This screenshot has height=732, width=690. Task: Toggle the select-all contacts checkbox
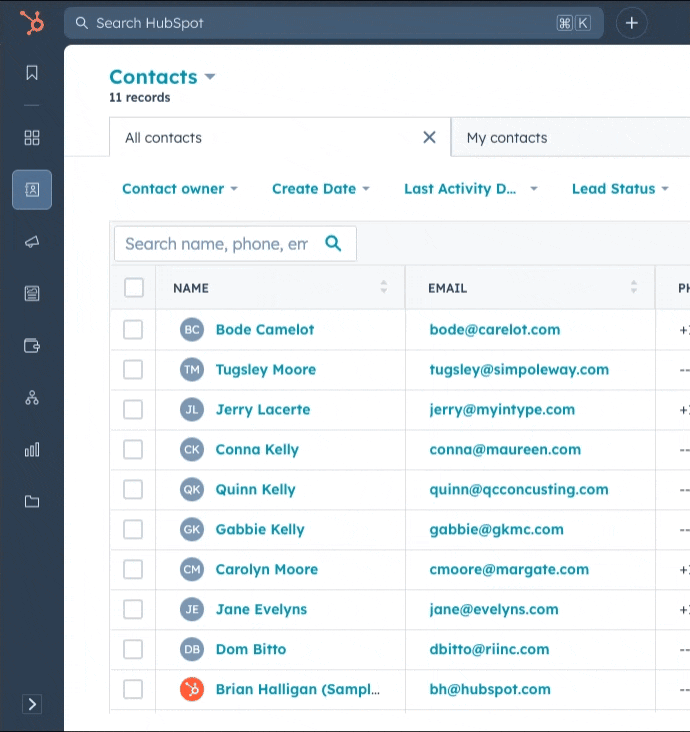click(x=134, y=288)
